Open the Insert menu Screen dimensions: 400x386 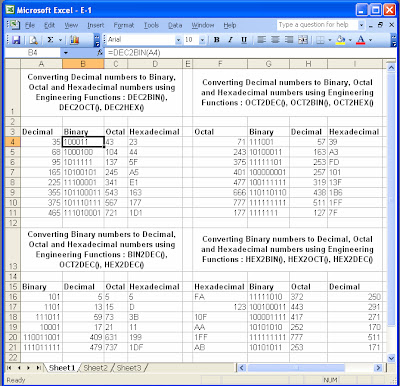(x=96, y=25)
